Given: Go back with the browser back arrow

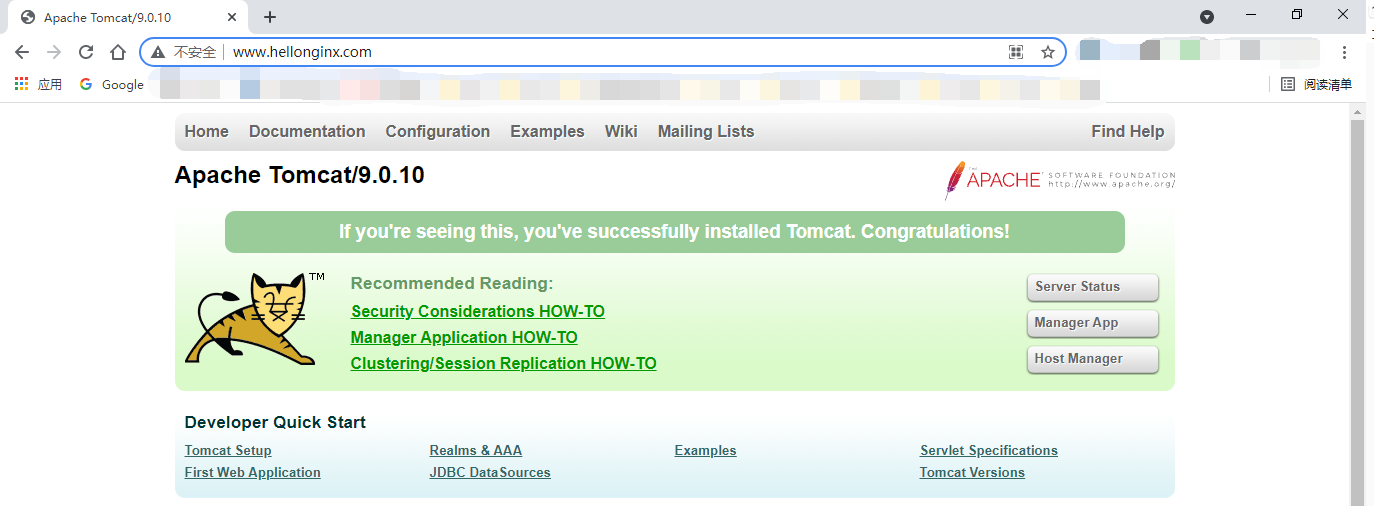Looking at the screenshot, I should [22, 52].
